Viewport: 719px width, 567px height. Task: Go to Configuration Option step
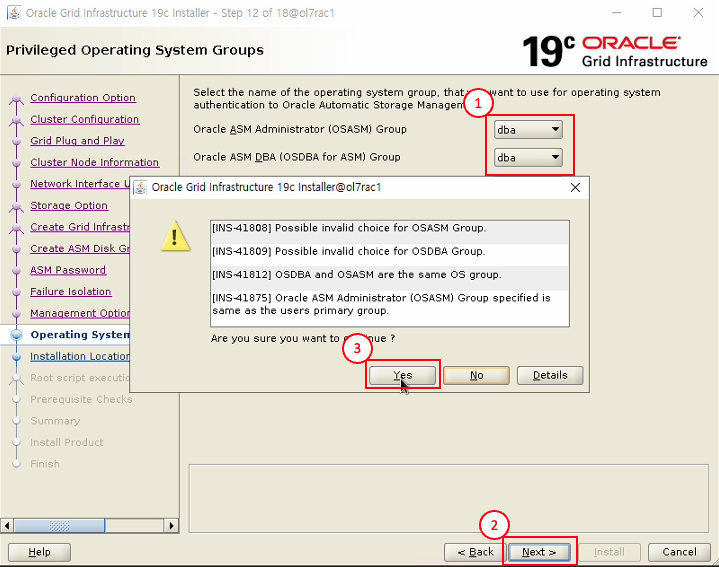(x=83, y=98)
